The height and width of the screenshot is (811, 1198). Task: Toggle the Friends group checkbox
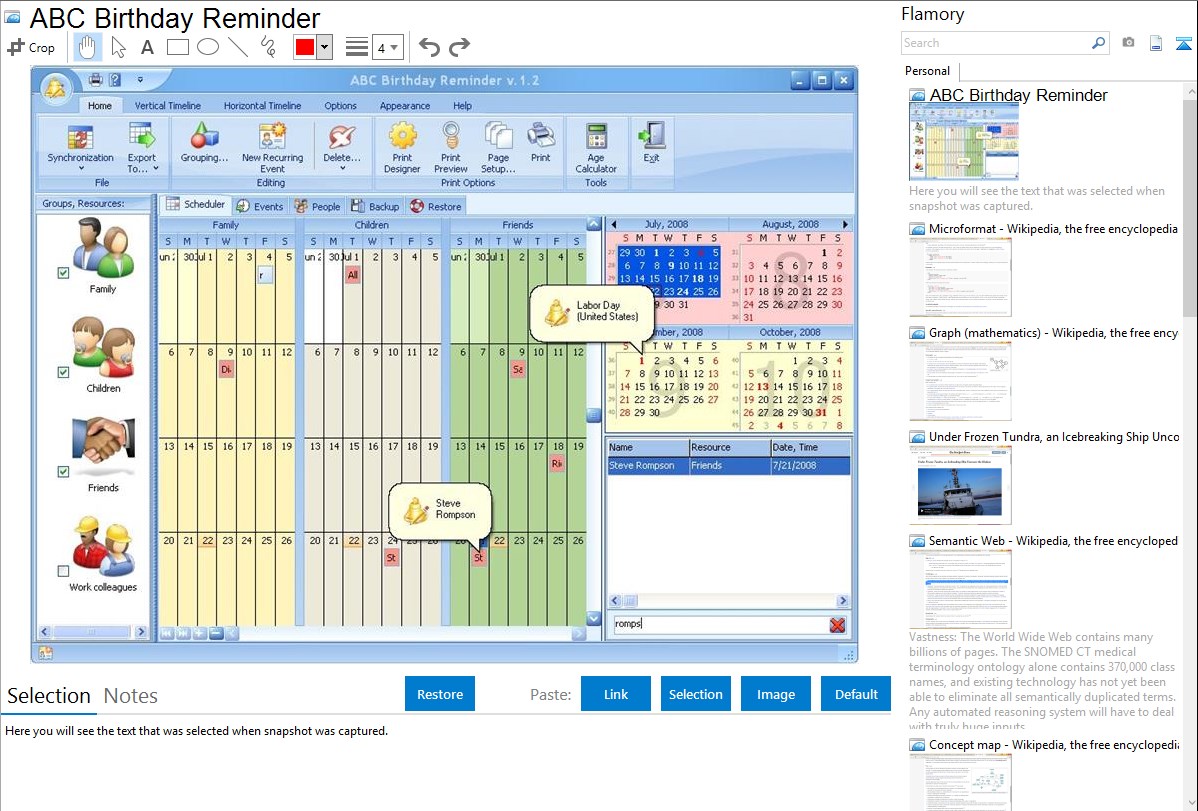click(x=63, y=472)
